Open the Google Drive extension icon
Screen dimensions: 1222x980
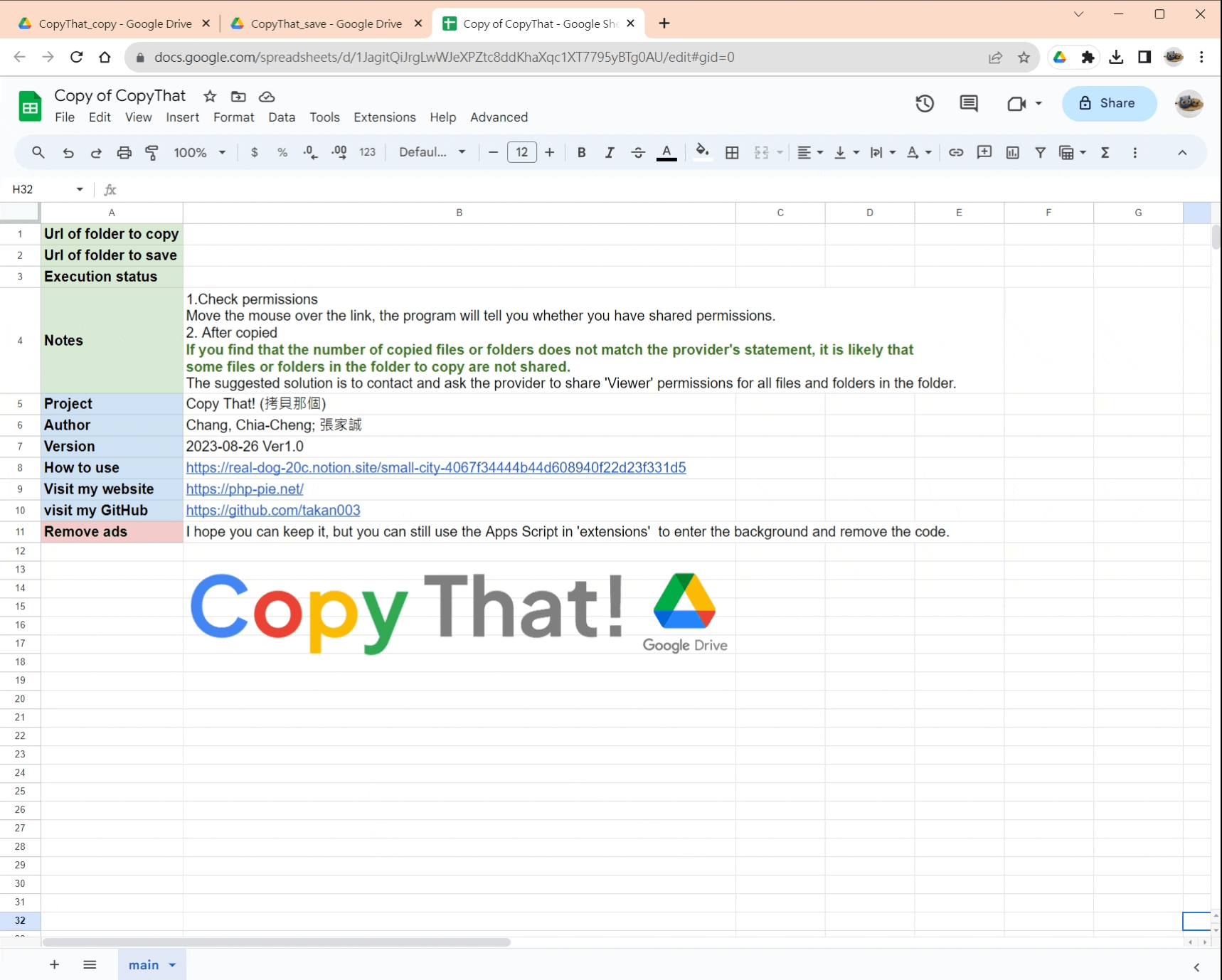pos(1060,58)
